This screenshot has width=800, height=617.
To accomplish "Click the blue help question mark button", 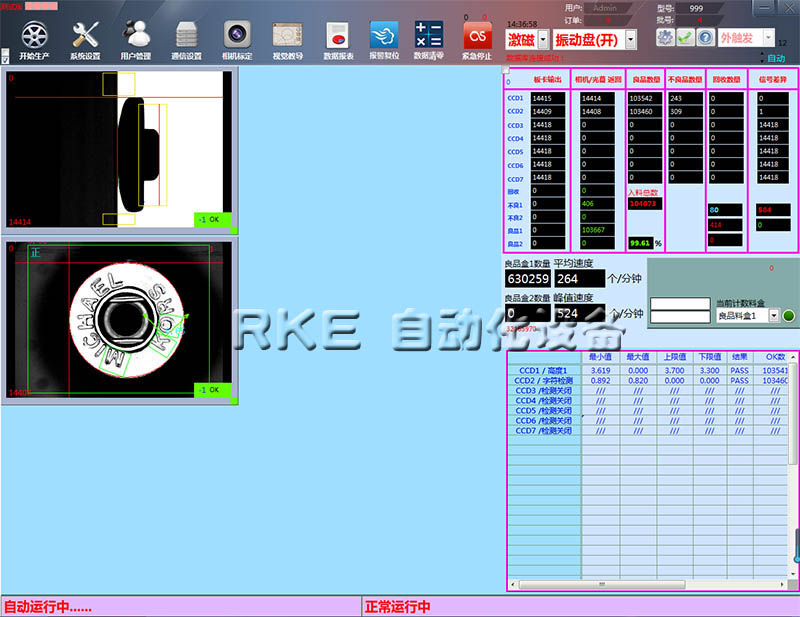I will point(705,37).
